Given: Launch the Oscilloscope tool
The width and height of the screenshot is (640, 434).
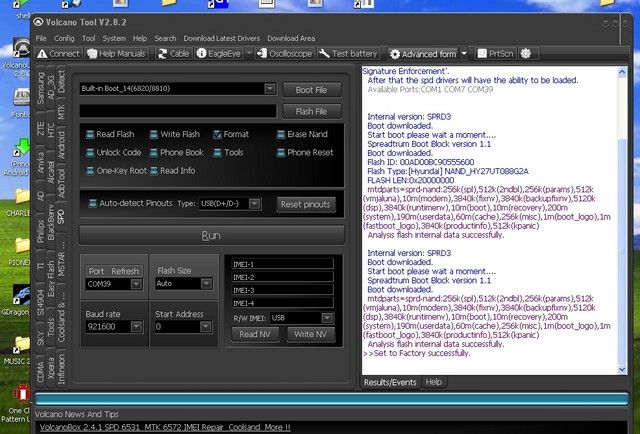Looking at the screenshot, I should pos(284,53).
